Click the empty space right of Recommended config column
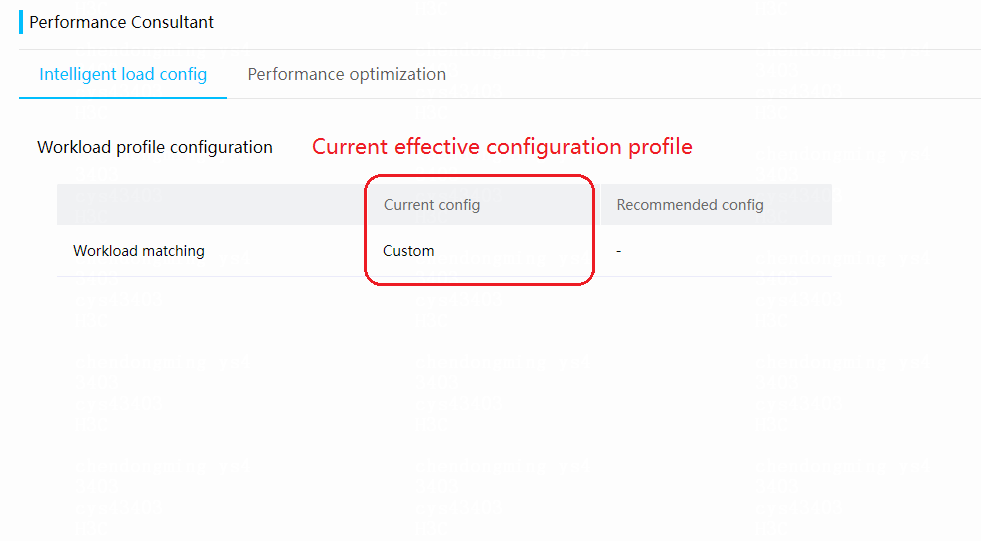The image size is (981, 541). coord(906,230)
